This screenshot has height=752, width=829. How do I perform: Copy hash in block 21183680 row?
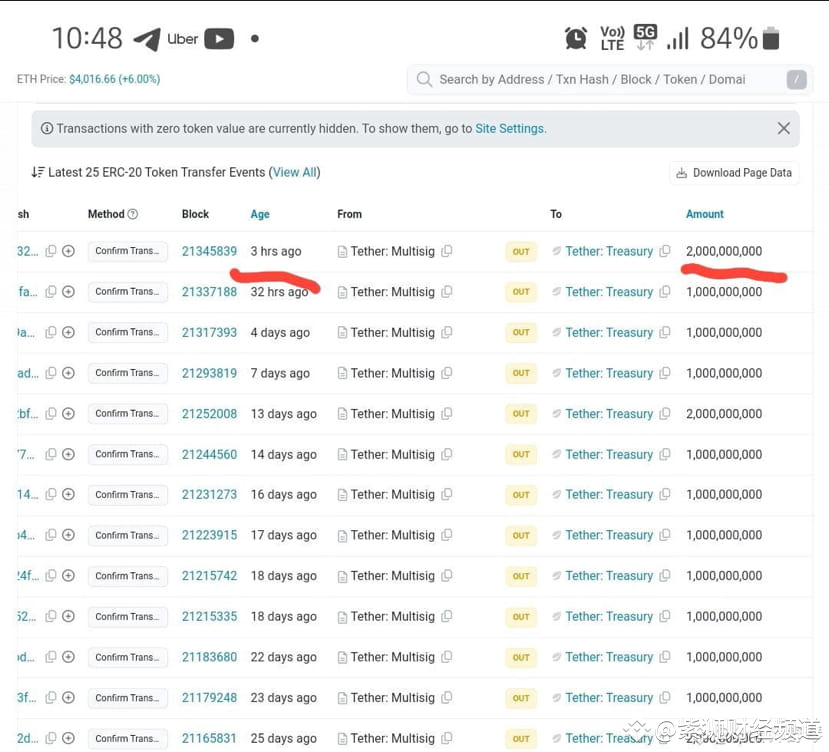[51, 657]
